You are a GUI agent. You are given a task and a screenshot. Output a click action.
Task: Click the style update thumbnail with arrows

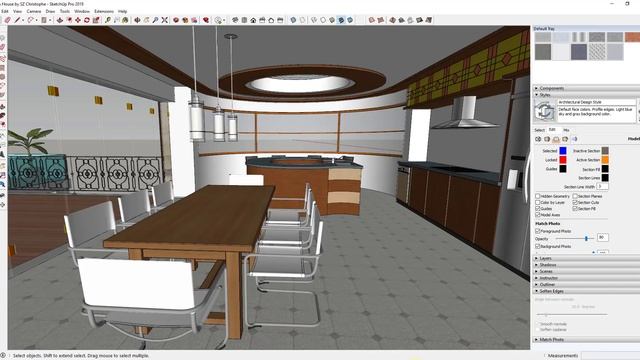click(544, 111)
